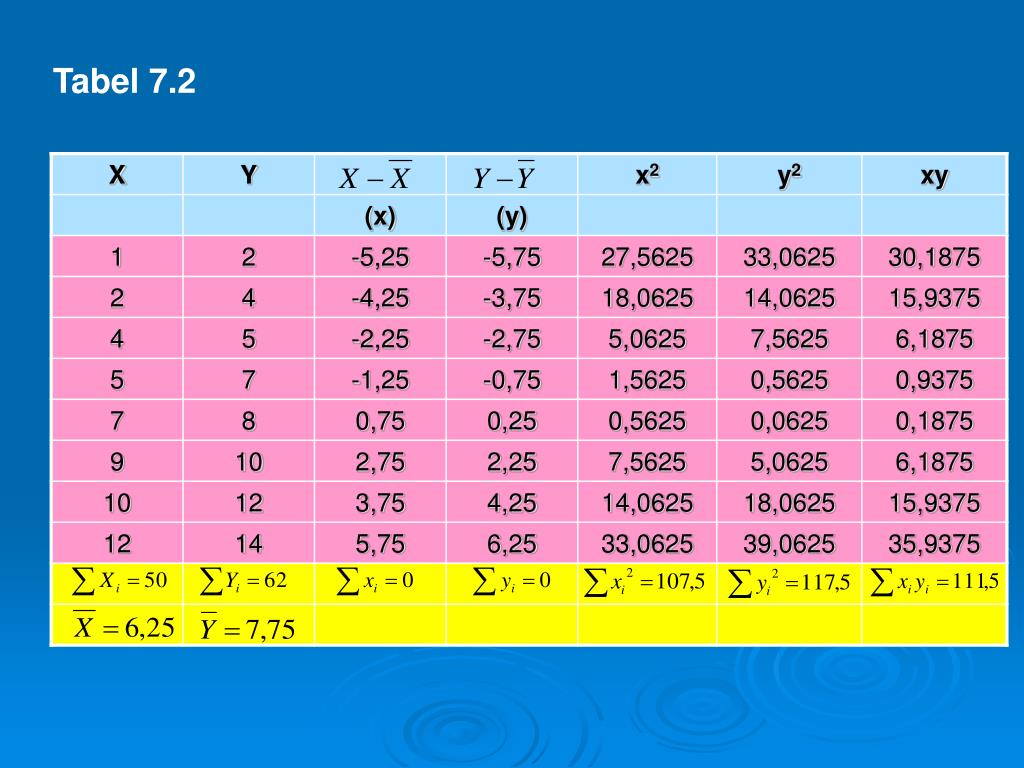Click the "-4,25" cell
The image size is (1024, 768).
pos(380,298)
